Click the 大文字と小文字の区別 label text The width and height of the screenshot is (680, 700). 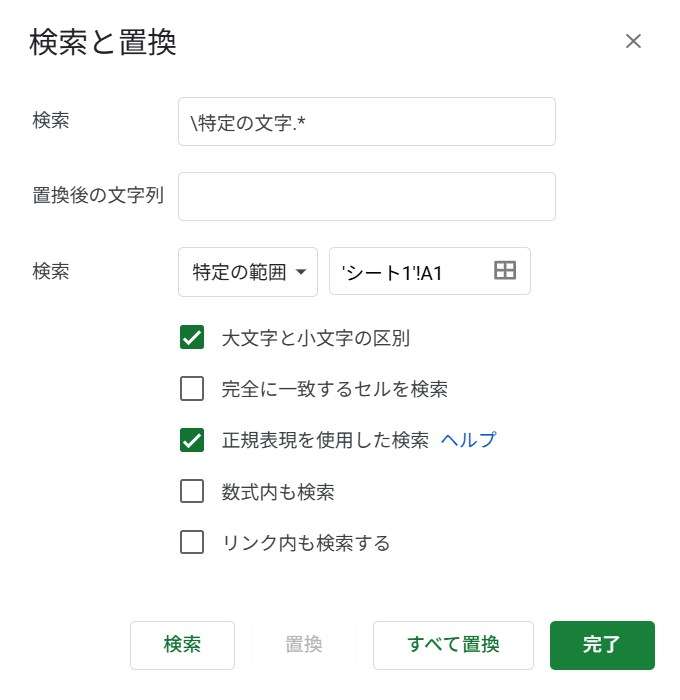click(316, 338)
